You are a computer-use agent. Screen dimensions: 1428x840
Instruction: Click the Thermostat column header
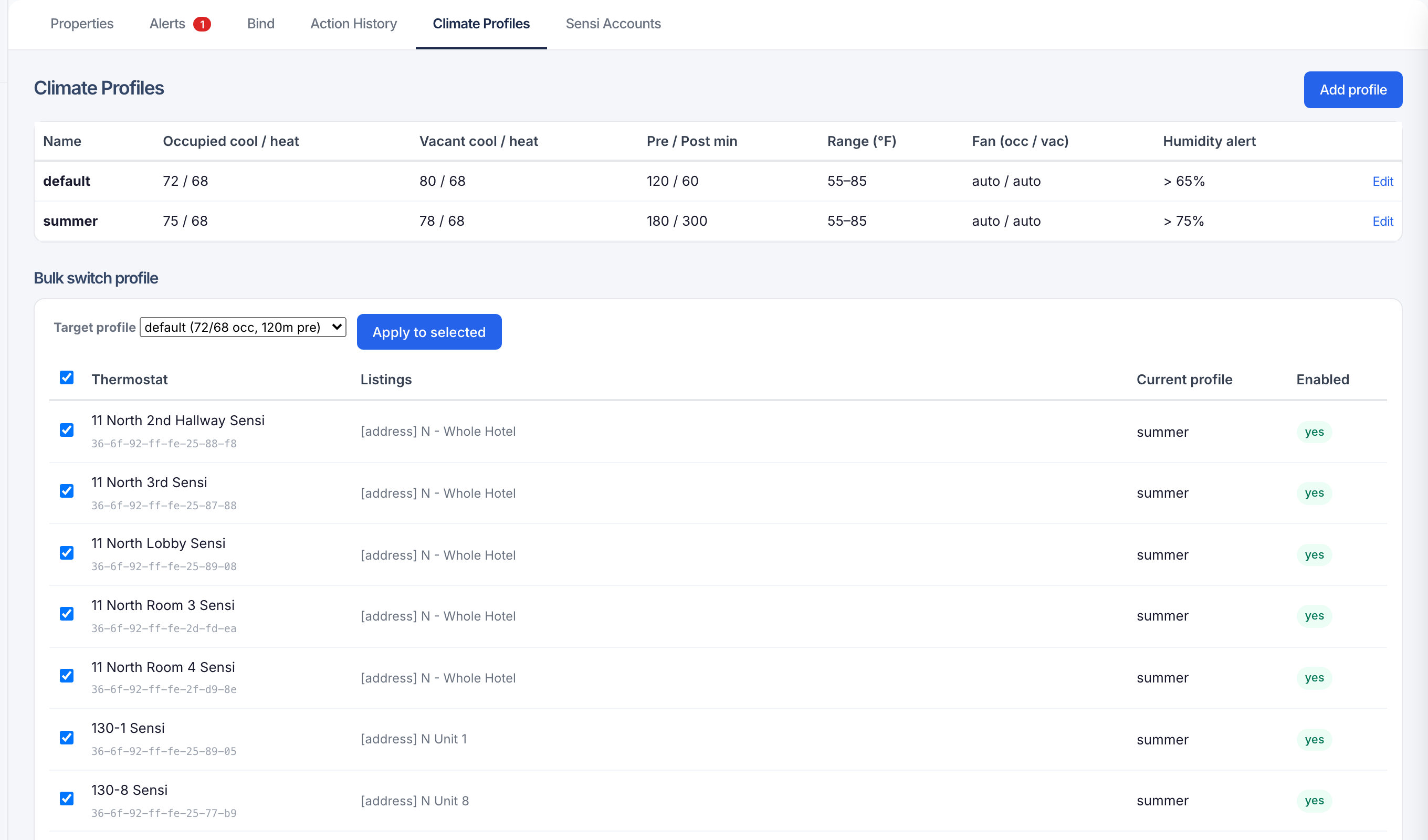tap(130, 380)
